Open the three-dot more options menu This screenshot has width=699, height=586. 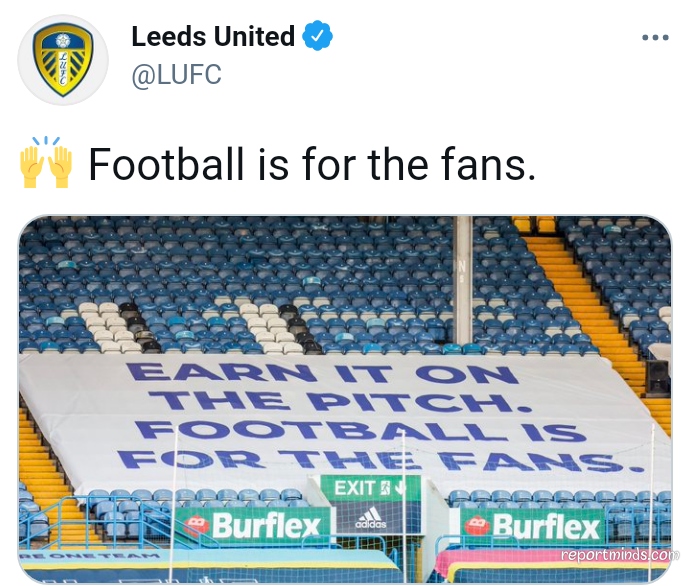click(x=655, y=37)
